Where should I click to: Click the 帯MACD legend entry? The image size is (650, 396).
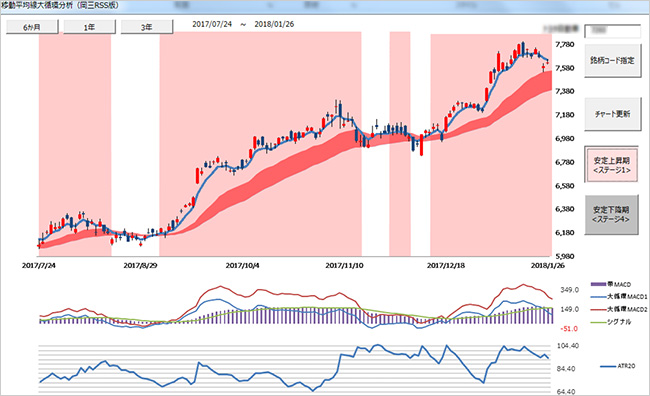[611, 284]
